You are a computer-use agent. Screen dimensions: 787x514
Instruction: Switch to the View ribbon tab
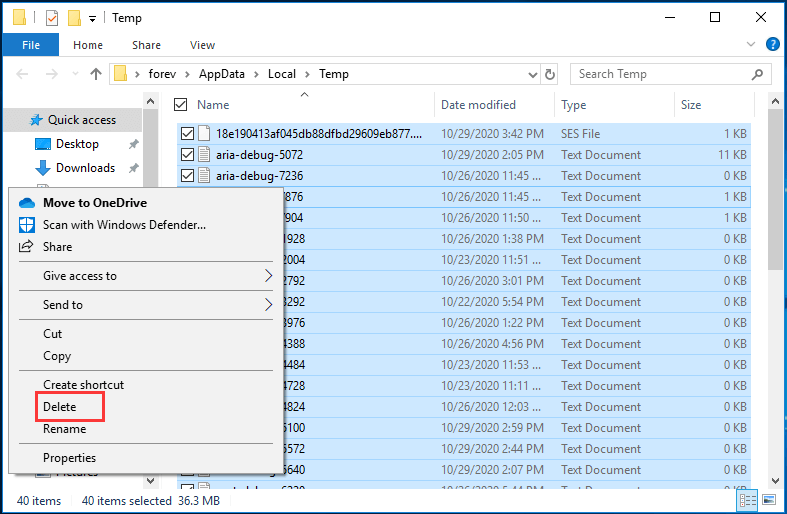coord(202,45)
